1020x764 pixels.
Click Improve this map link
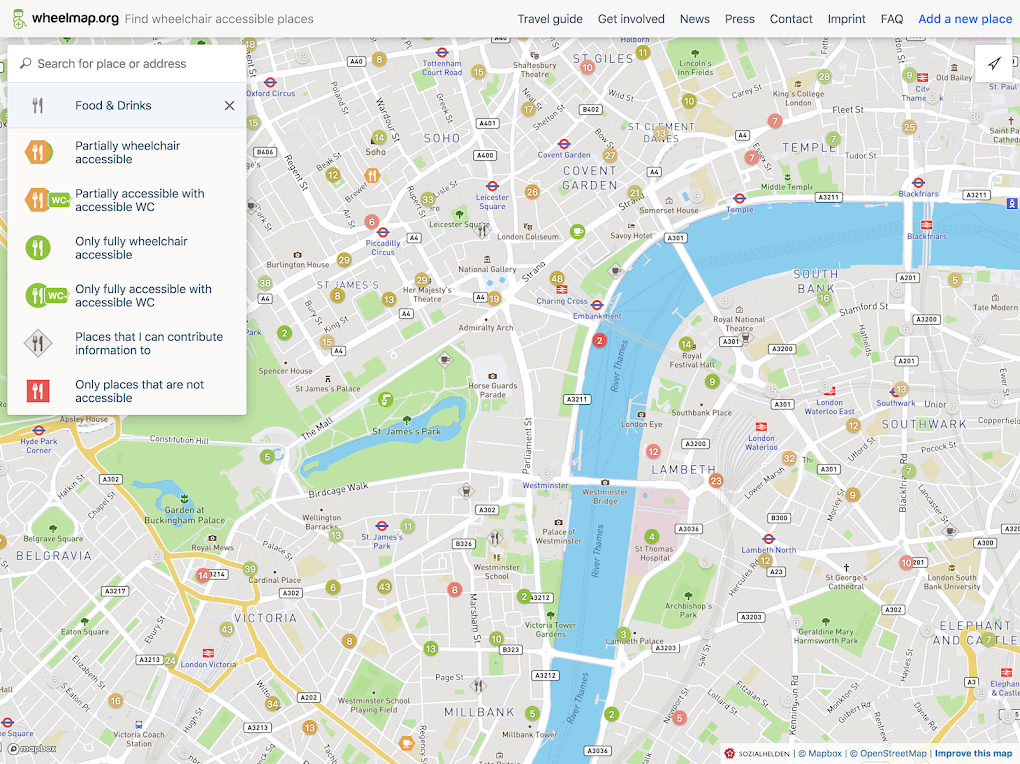point(973,753)
